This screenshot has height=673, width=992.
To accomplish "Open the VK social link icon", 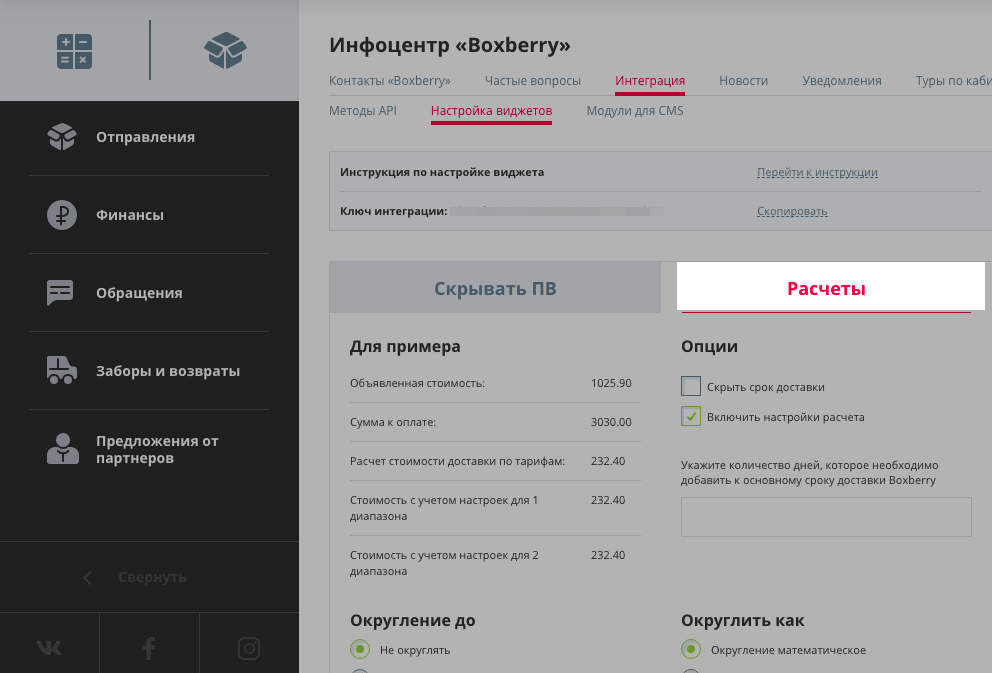I will tap(49, 648).
